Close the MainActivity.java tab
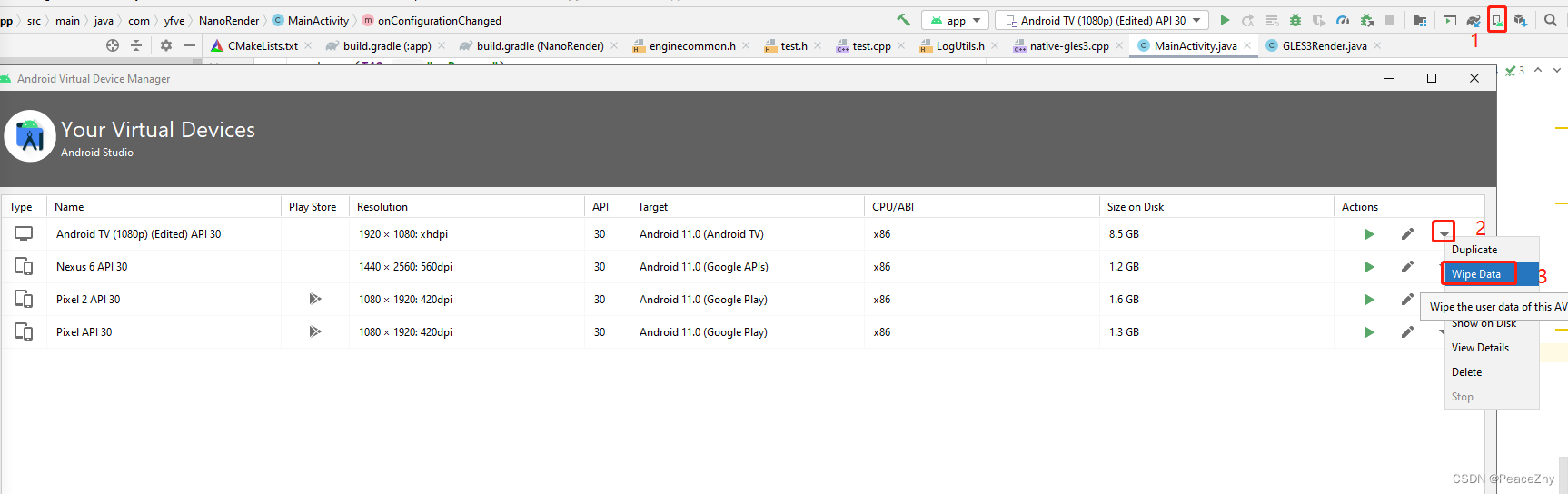This screenshot has height=494, width=1568. pos(1247,45)
